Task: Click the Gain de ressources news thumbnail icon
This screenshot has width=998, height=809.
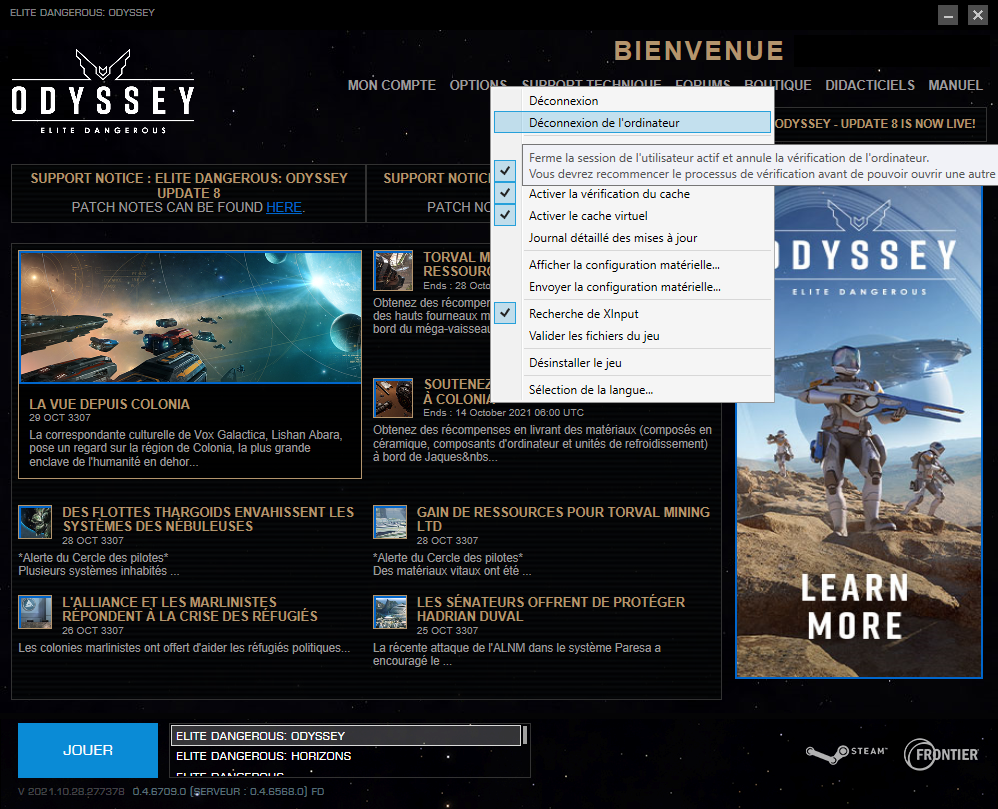Action: [x=390, y=522]
